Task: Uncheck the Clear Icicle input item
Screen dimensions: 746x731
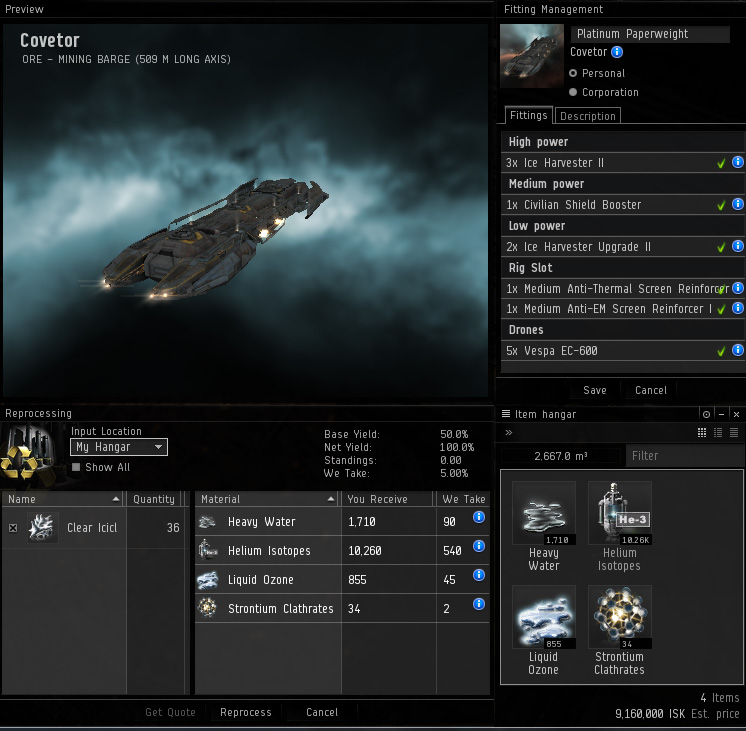Action: tap(13, 528)
